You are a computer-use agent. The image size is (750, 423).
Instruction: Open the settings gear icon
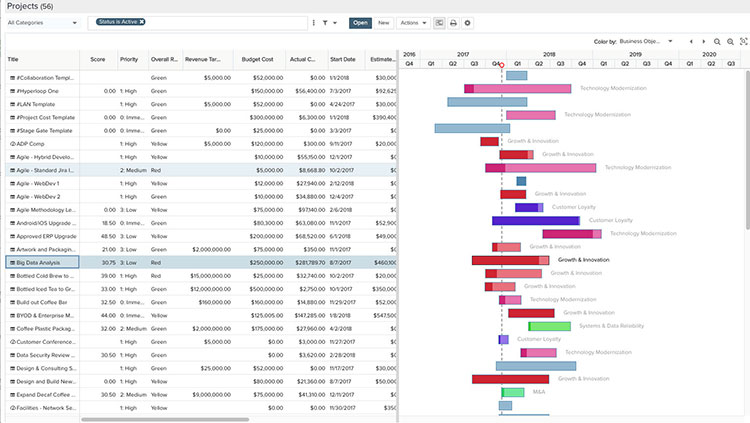[468, 22]
